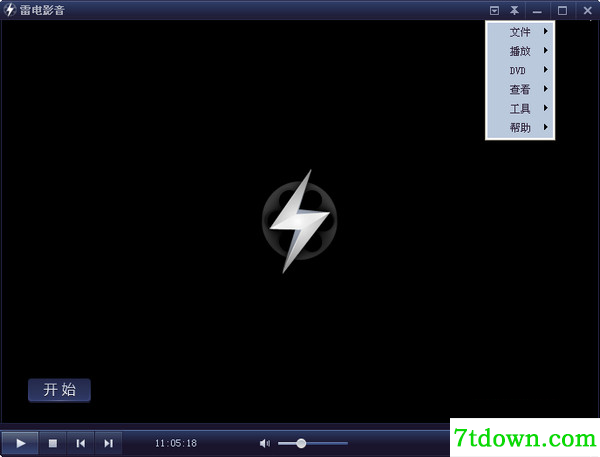
Task: Open the 帮助 menu entry
Action: 520,127
